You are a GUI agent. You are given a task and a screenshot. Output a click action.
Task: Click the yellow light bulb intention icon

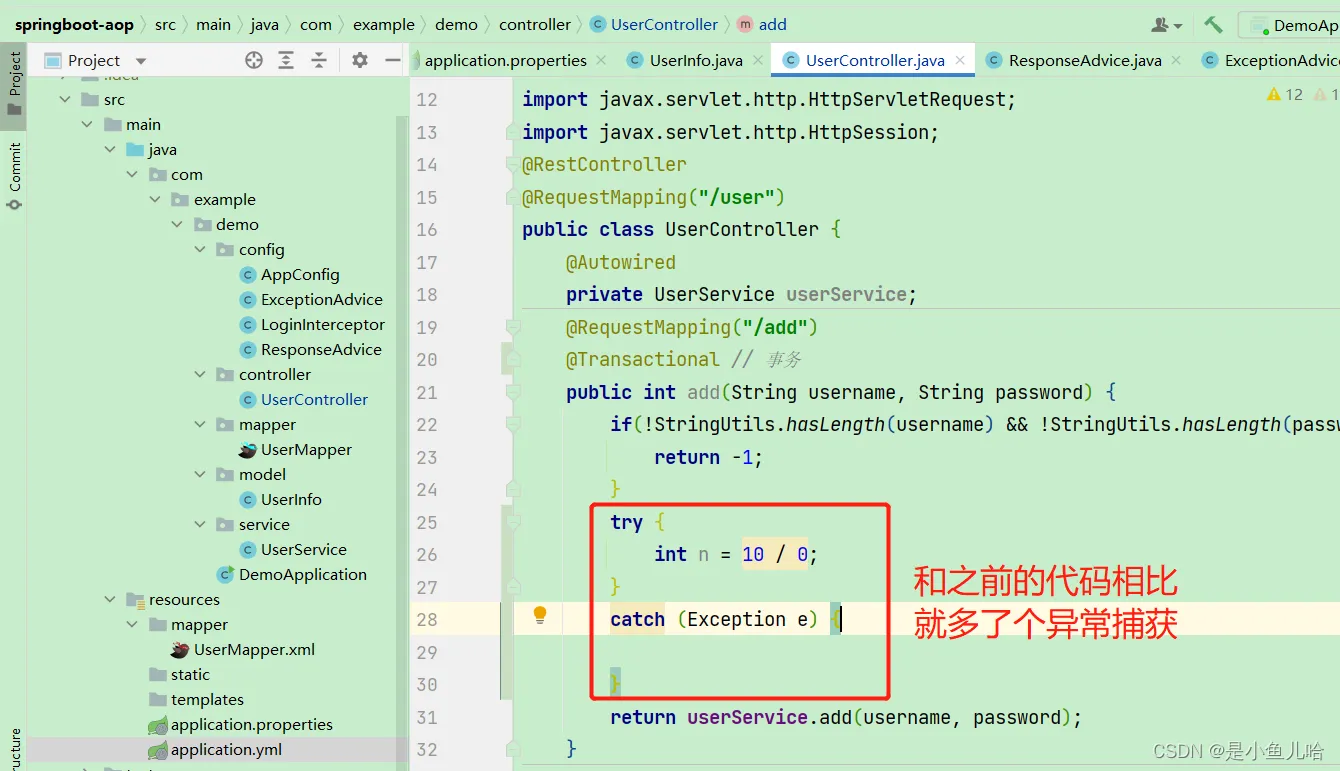click(x=540, y=615)
